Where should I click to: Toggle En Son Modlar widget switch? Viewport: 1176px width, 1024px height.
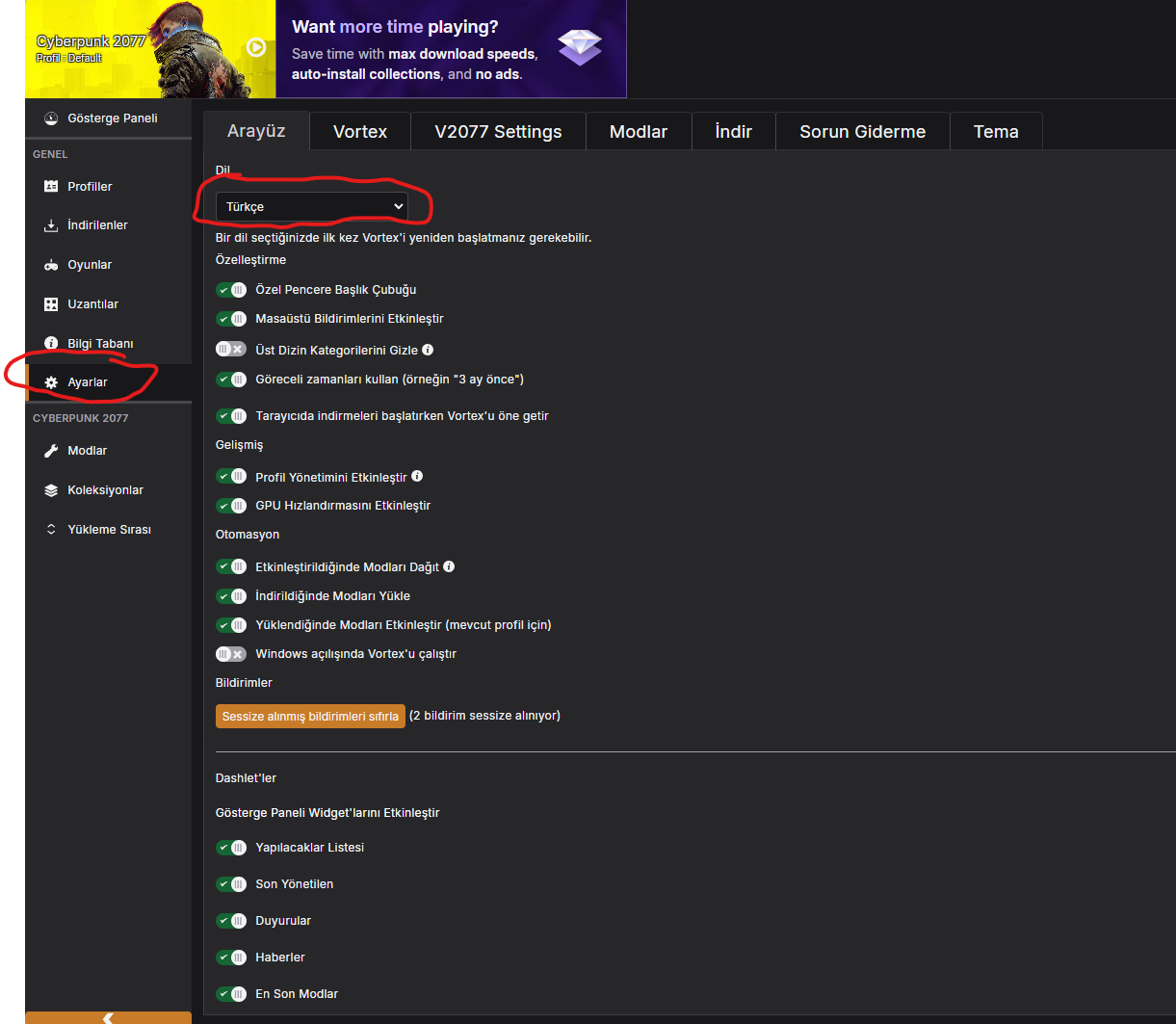click(x=231, y=994)
